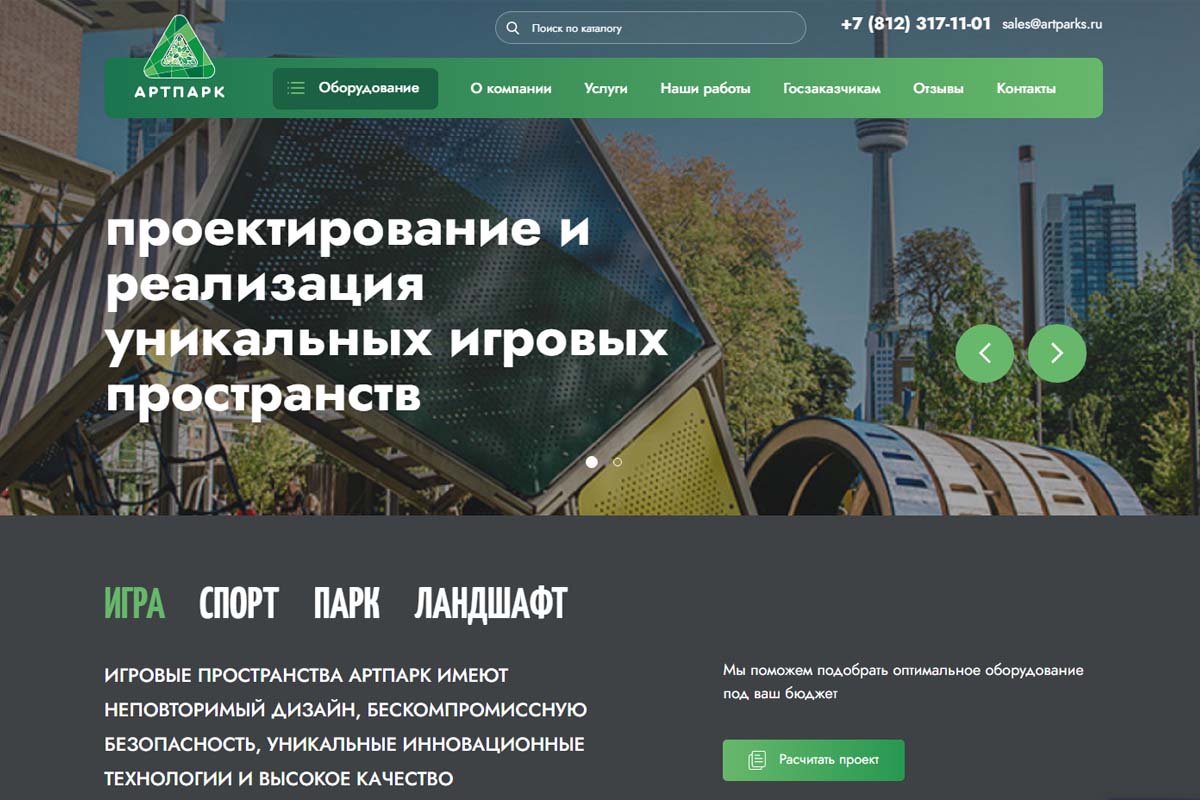Switch to the ЛАНДШАФТ category
The height and width of the screenshot is (800, 1200).
[489, 602]
